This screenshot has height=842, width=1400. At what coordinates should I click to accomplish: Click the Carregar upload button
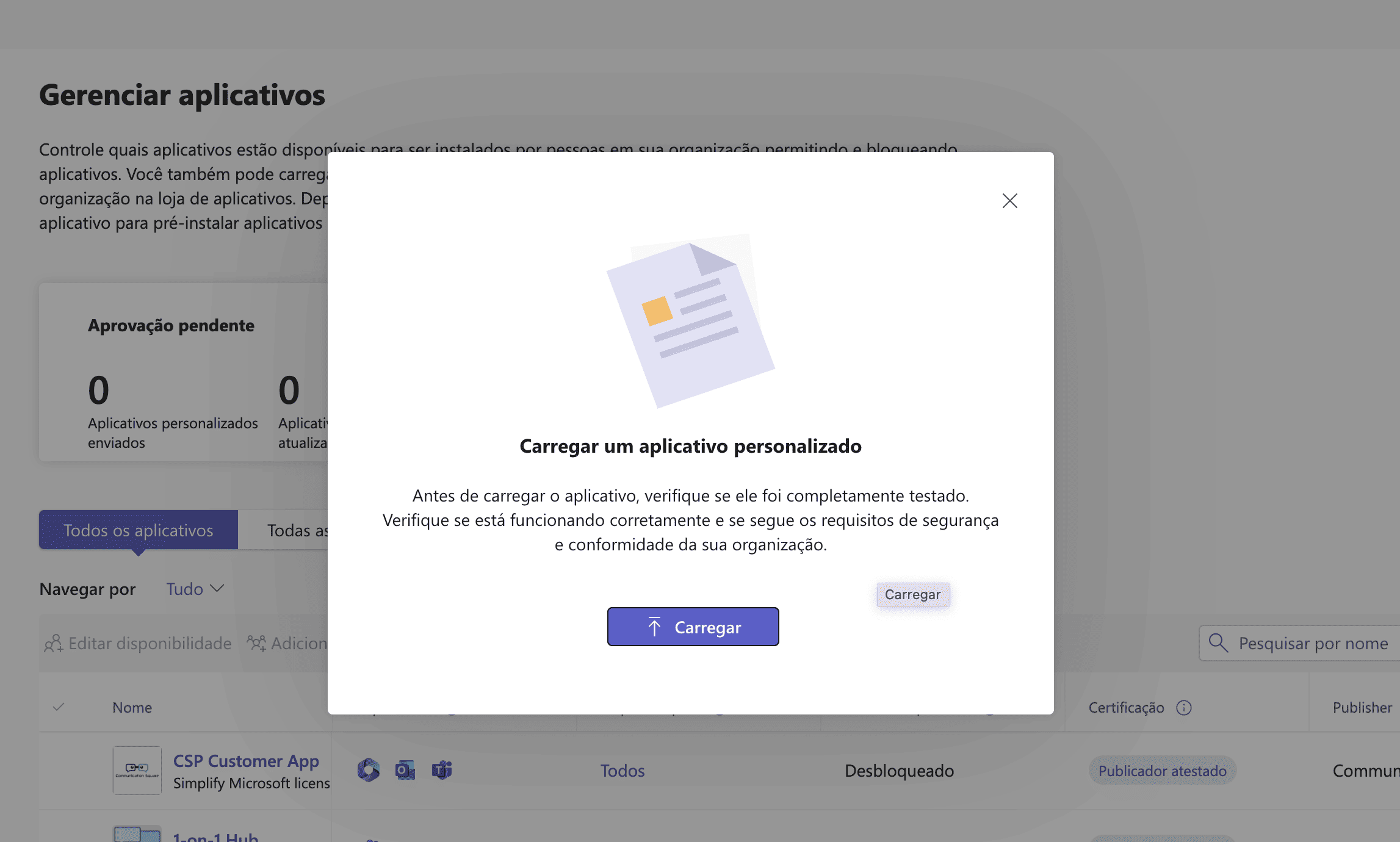693,627
